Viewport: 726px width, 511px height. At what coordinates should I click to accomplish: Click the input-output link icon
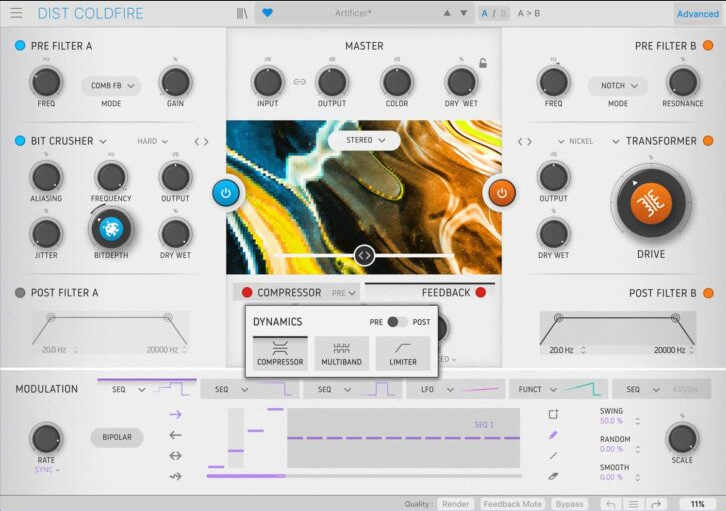[x=299, y=82]
